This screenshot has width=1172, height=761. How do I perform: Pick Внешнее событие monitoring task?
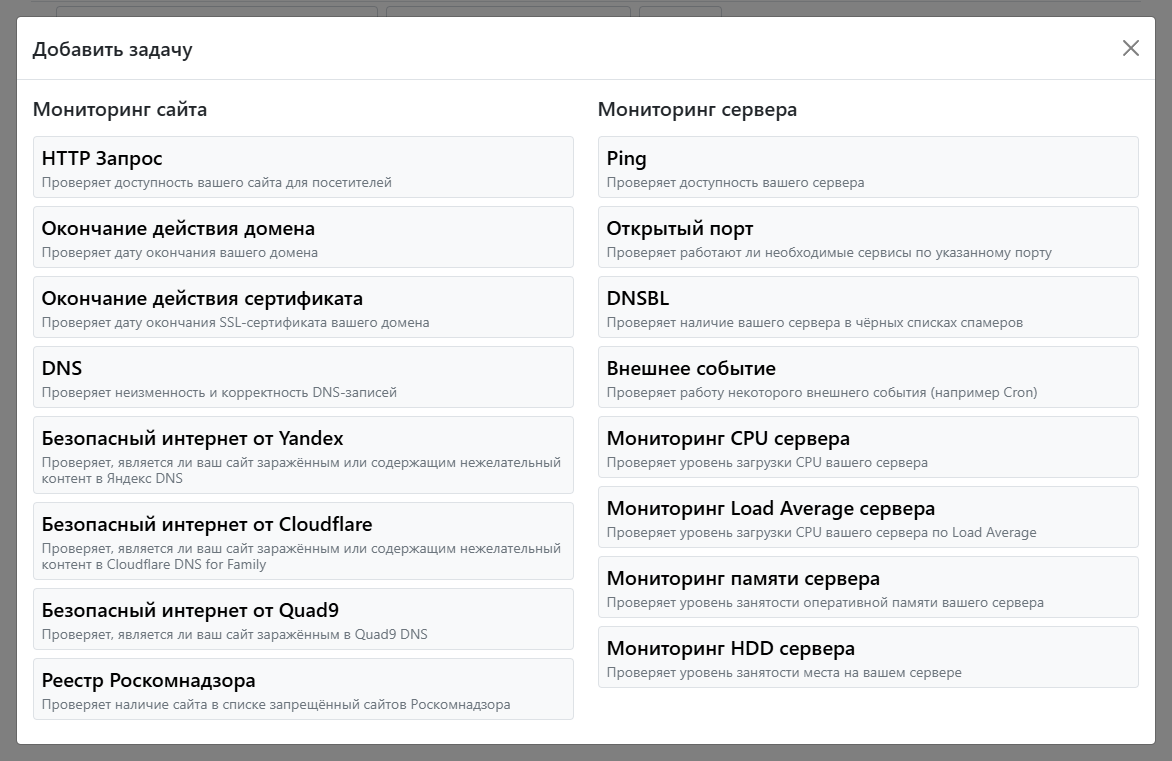(x=868, y=377)
